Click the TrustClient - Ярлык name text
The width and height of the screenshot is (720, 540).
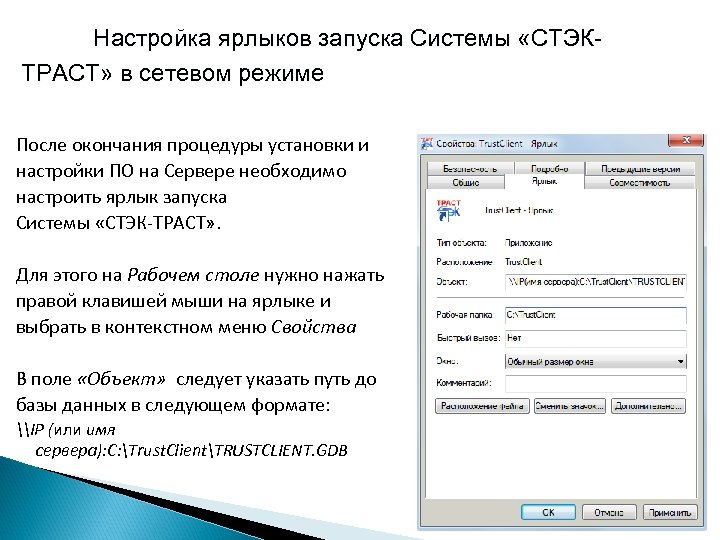(519, 210)
